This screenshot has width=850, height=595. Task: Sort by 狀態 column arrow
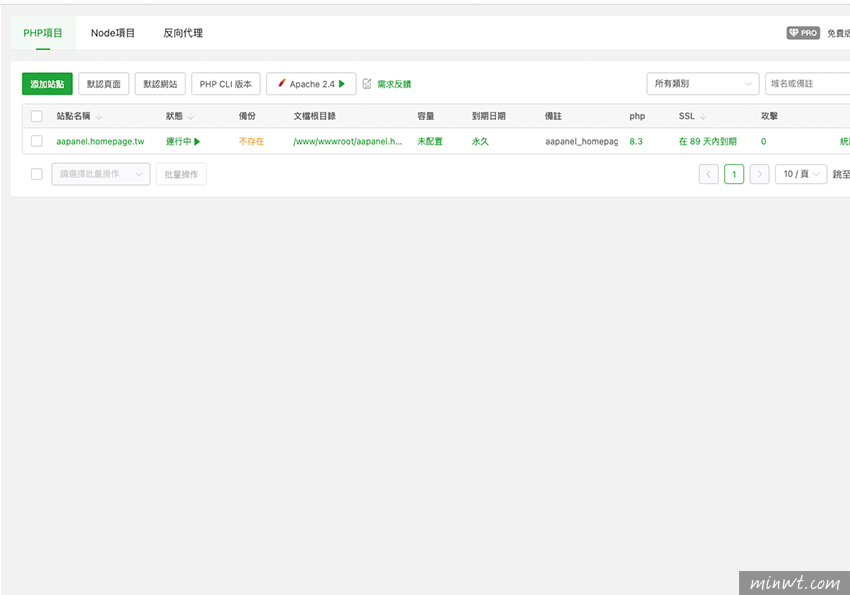pyautogui.click(x=191, y=117)
